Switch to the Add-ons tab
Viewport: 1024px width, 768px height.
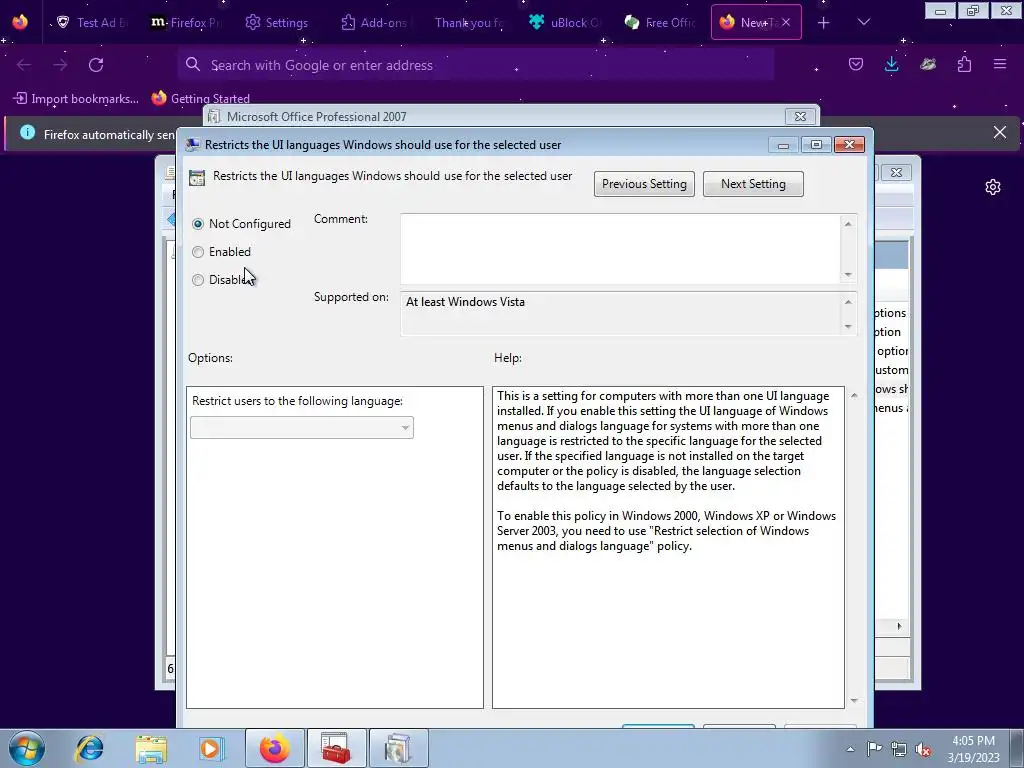(374, 22)
